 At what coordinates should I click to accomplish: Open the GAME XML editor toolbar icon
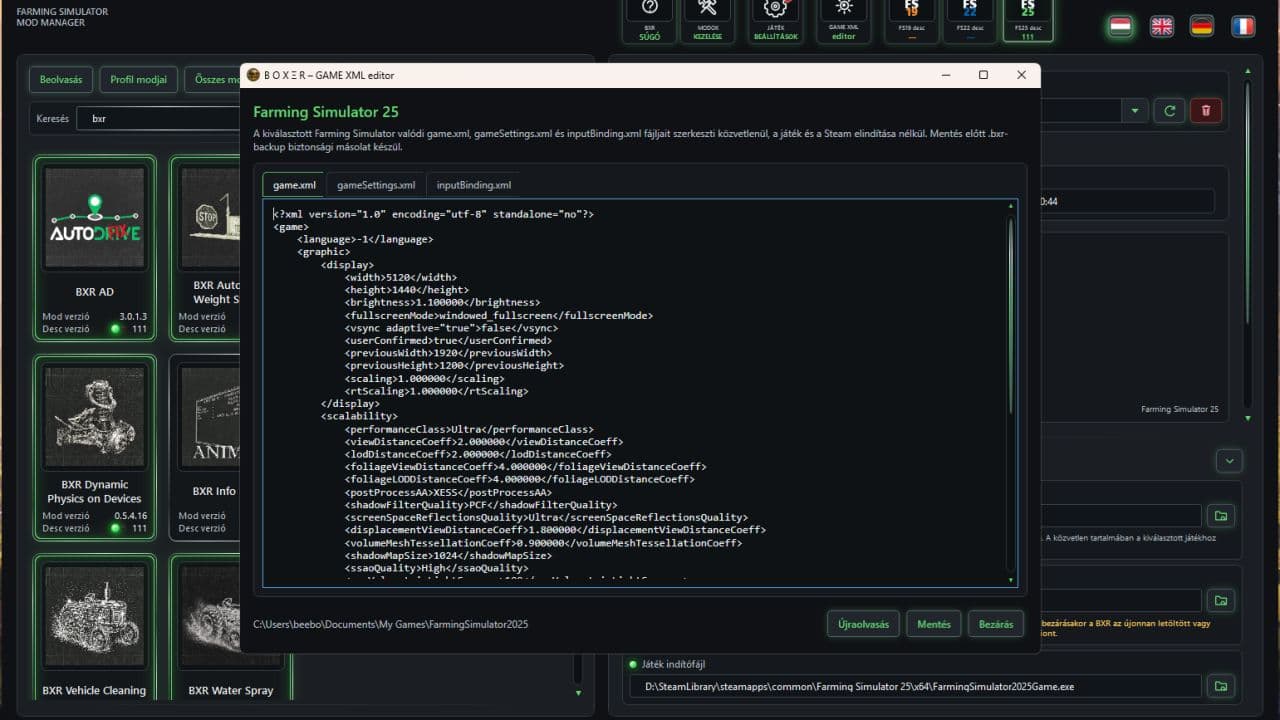[x=843, y=19]
